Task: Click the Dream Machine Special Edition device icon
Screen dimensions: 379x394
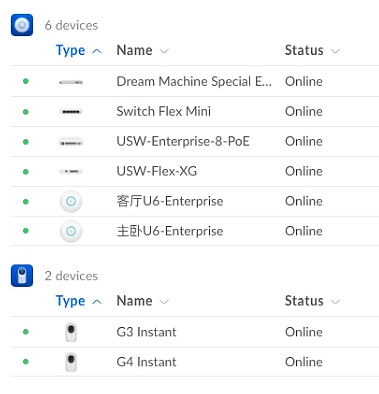Action: (71, 82)
